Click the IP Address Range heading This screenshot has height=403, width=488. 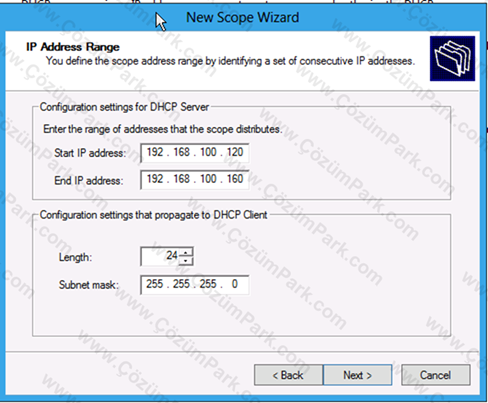click(x=73, y=47)
